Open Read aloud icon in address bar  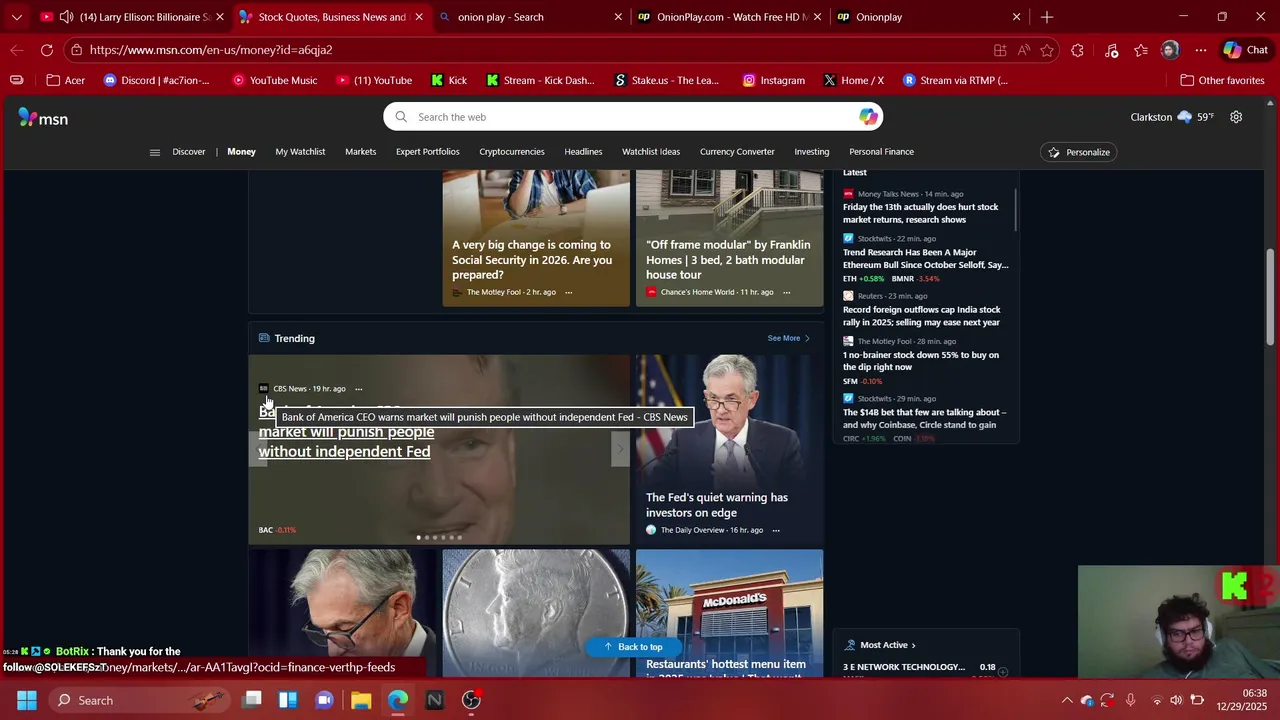1024,50
